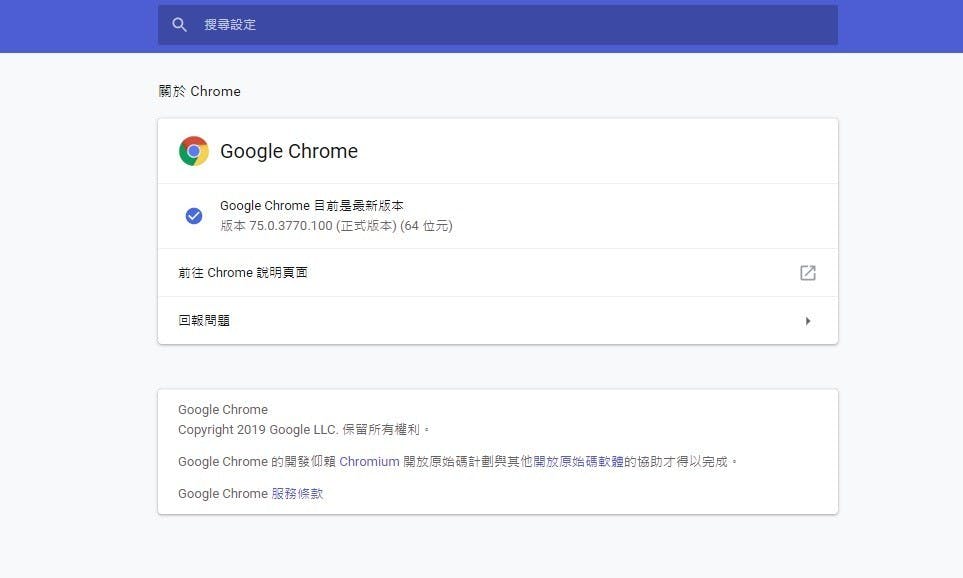Click the Google Chrome logo icon
Viewport: 963px width, 578px height.
coord(194,151)
